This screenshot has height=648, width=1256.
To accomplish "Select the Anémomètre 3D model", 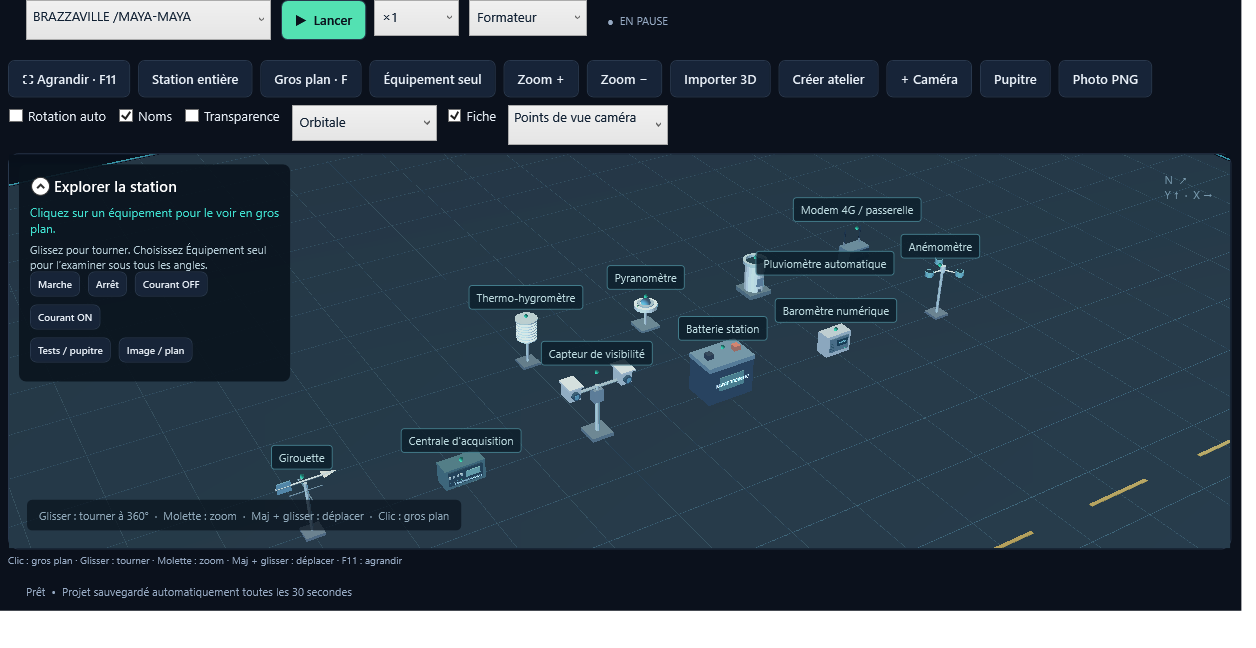I will (x=938, y=288).
